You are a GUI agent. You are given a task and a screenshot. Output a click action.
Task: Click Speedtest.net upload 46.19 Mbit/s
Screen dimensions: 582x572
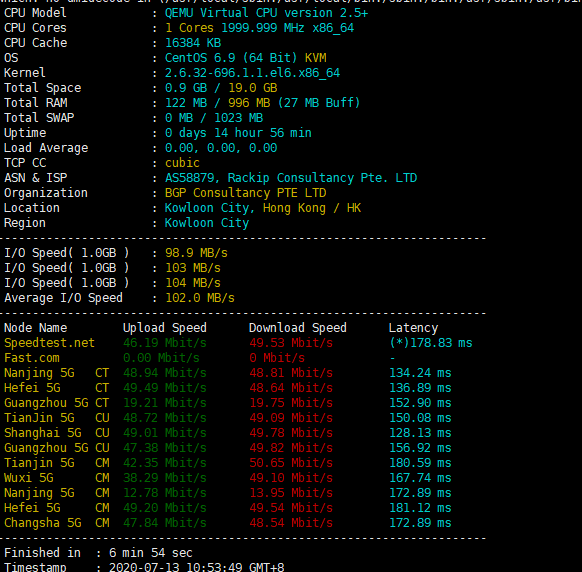[165, 343]
